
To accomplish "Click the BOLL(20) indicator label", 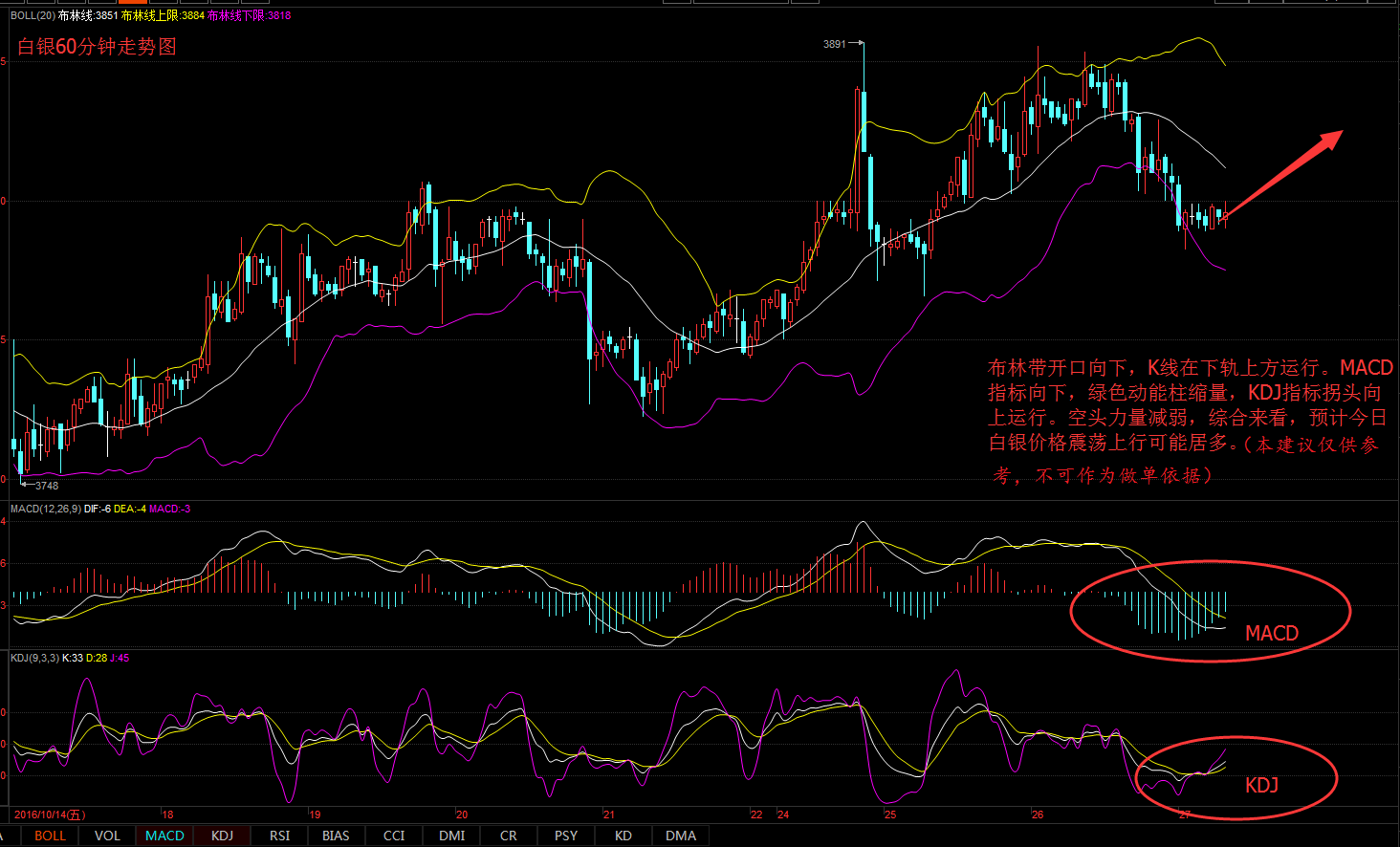I will coord(33,15).
